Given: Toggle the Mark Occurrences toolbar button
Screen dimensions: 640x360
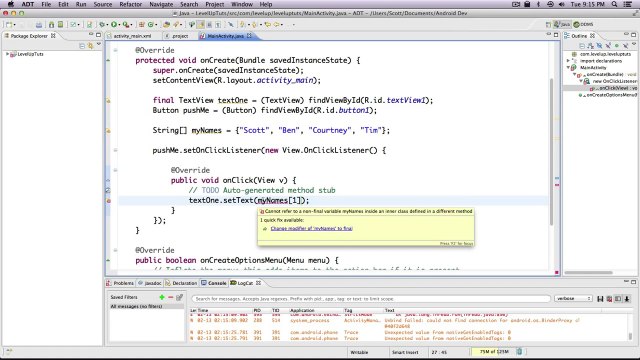Looking at the screenshot, I should [x=200, y=24].
